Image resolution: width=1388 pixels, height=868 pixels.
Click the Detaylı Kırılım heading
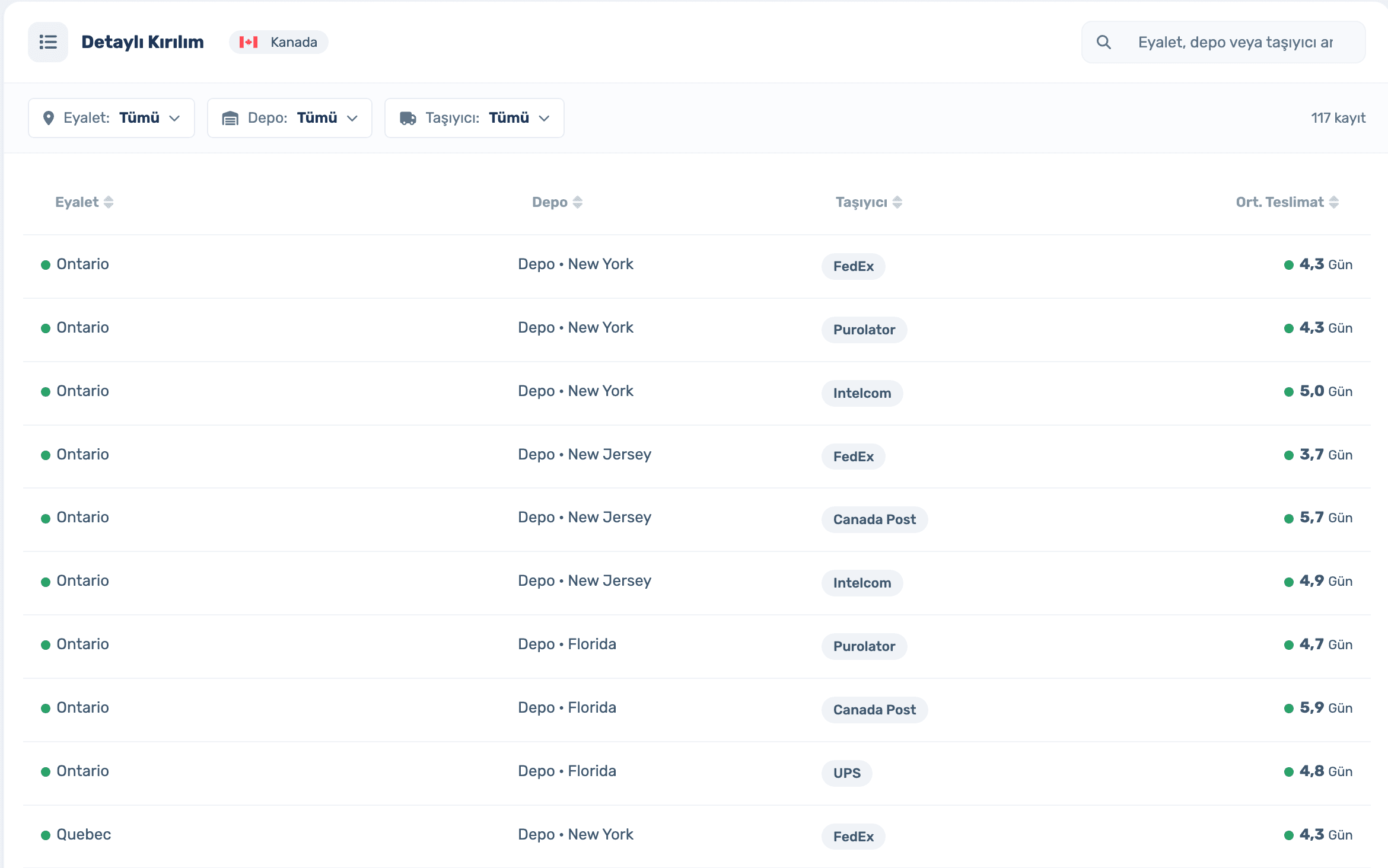point(142,42)
